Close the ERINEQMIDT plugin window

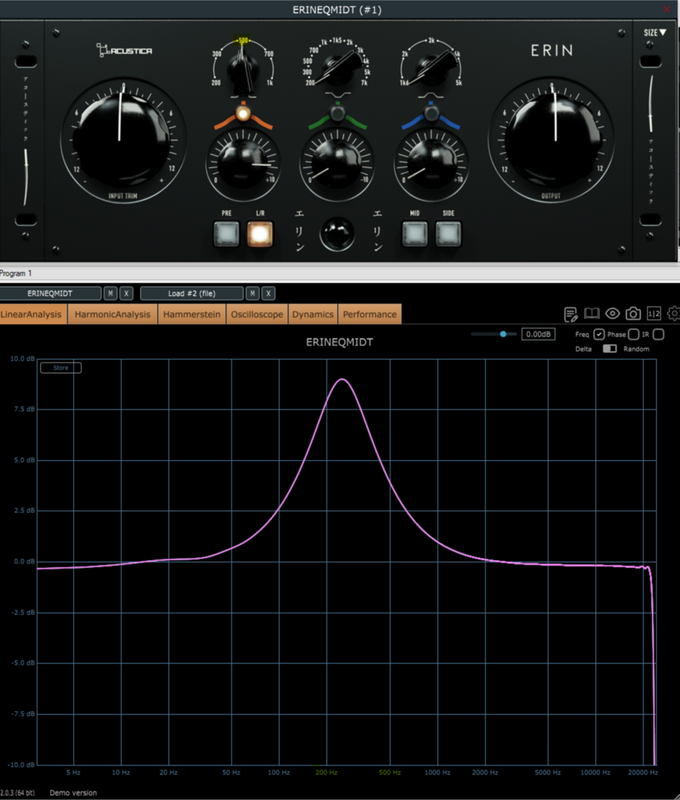pyautogui.click(x=666, y=9)
